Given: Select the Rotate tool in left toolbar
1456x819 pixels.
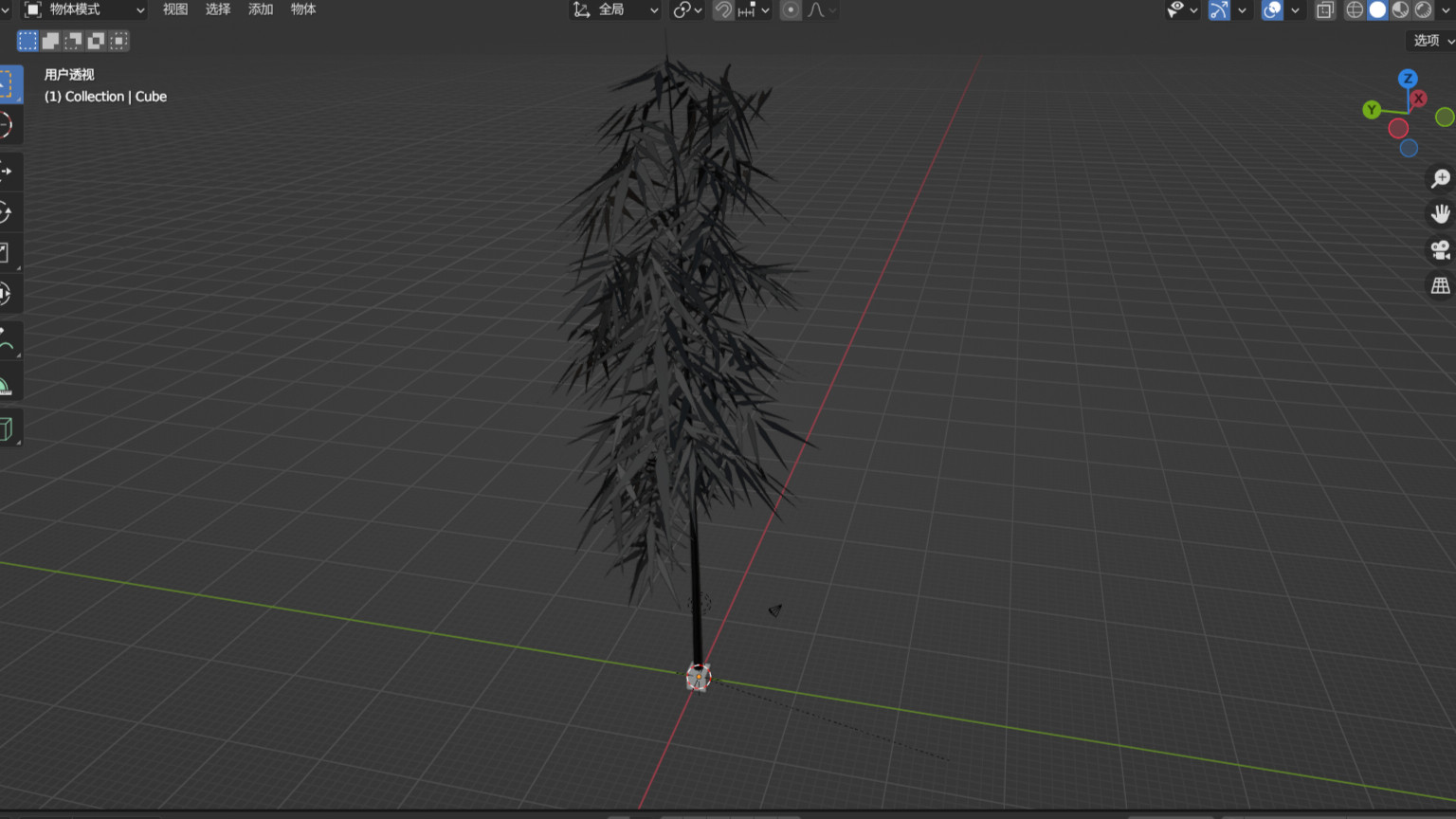Looking at the screenshot, I should tap(7, 212).
